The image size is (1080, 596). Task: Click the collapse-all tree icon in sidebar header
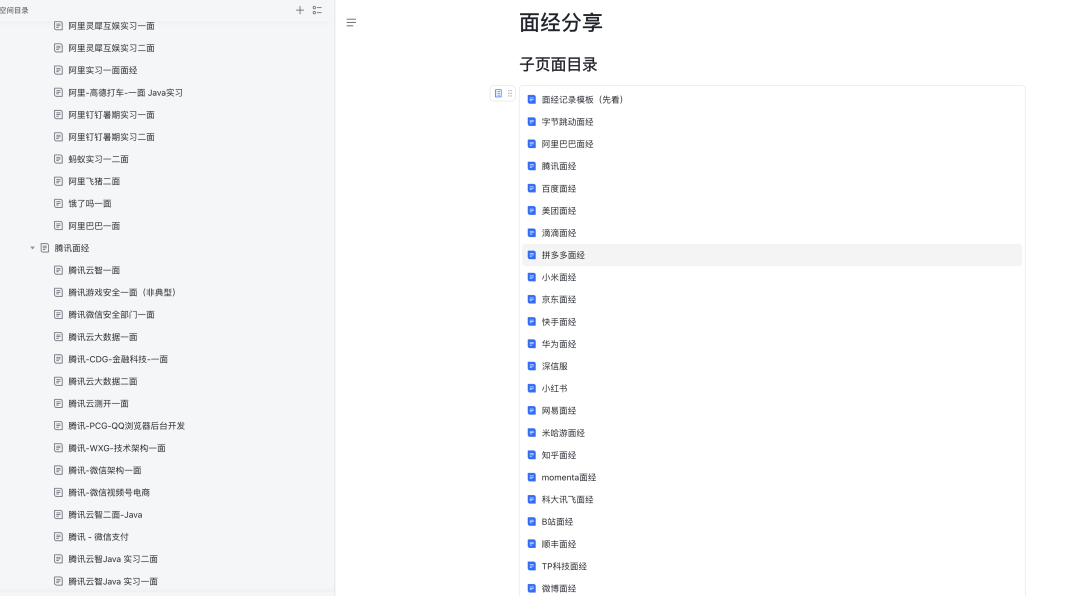[317, 10]
